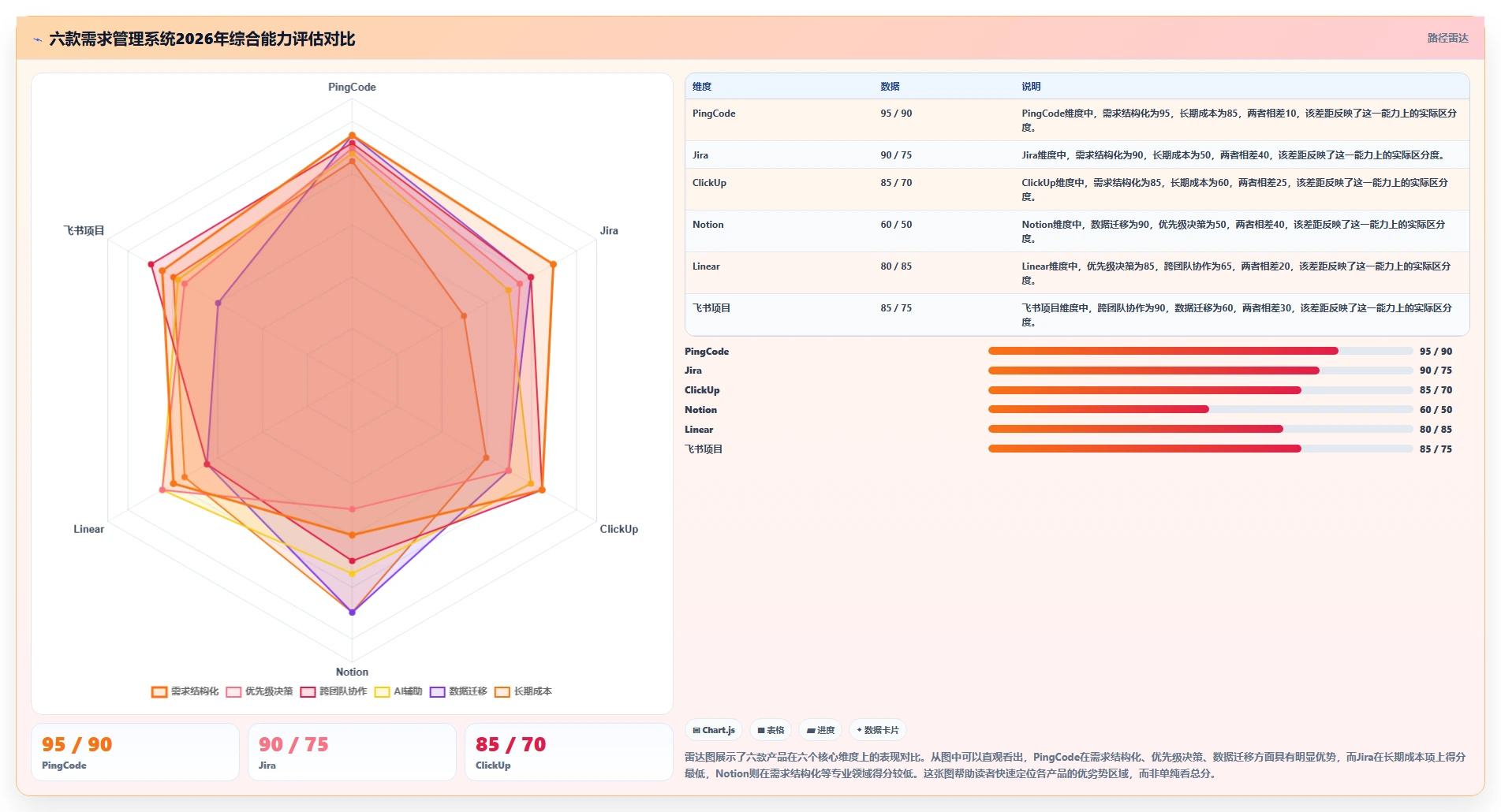Open the ClickUp 85 / 70 summary card
Viewport: 1501px width, 812px height.
click(x=569, y=752)
